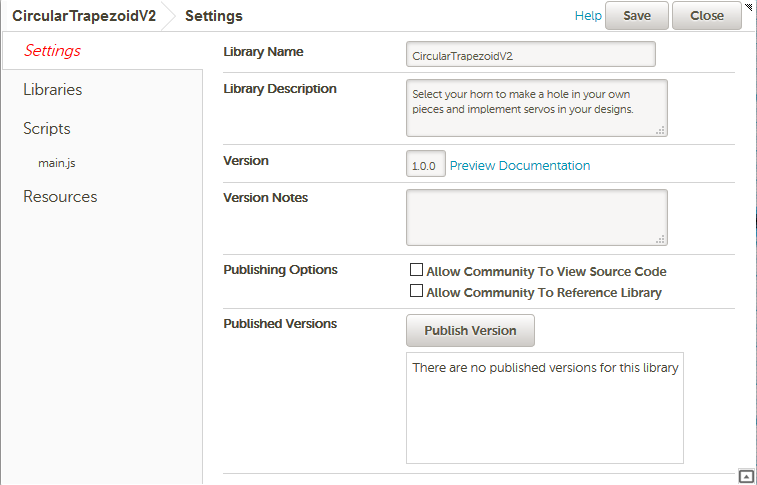Open main.js script file
The height and width of the screenshot is (485, 757).
[57, 163]
